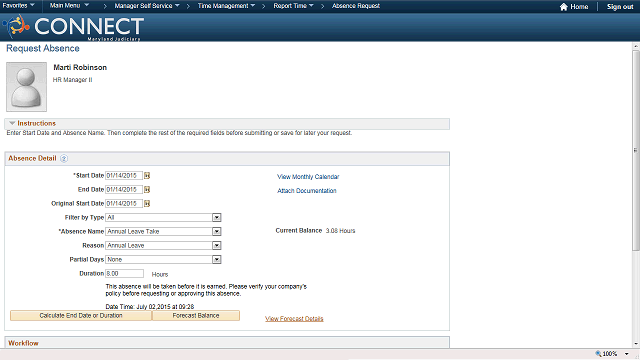Open the Reason dropdown

[217, 245]
